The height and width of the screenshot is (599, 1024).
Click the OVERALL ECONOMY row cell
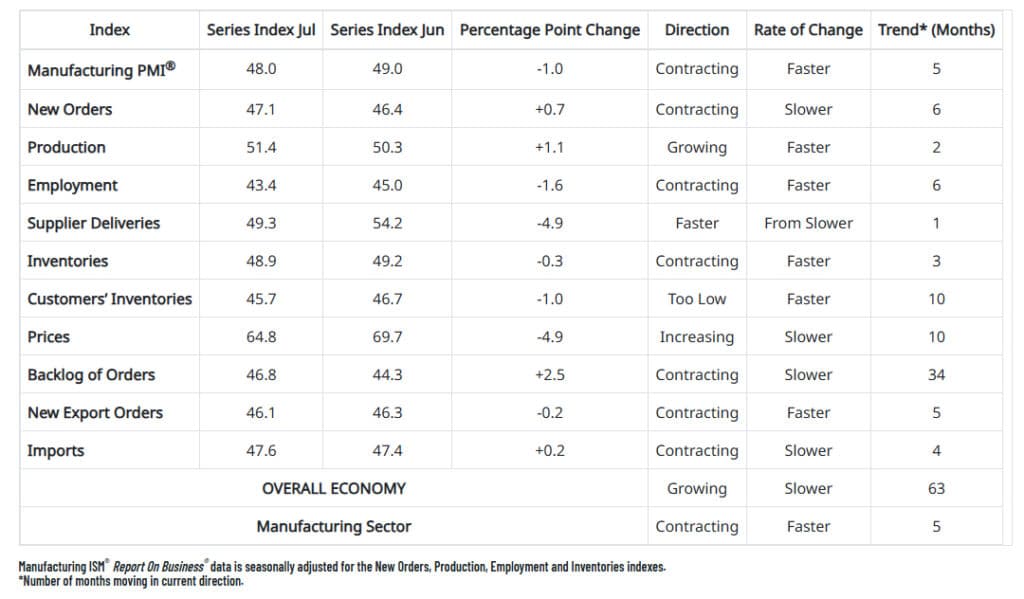pos(334,489)
